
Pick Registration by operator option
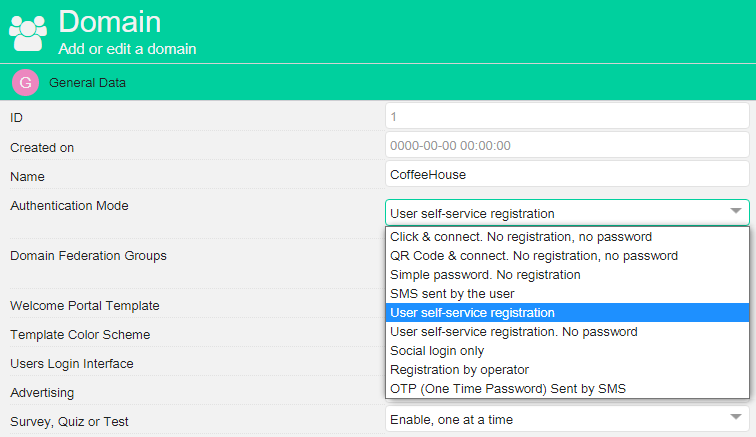(459, 369)
